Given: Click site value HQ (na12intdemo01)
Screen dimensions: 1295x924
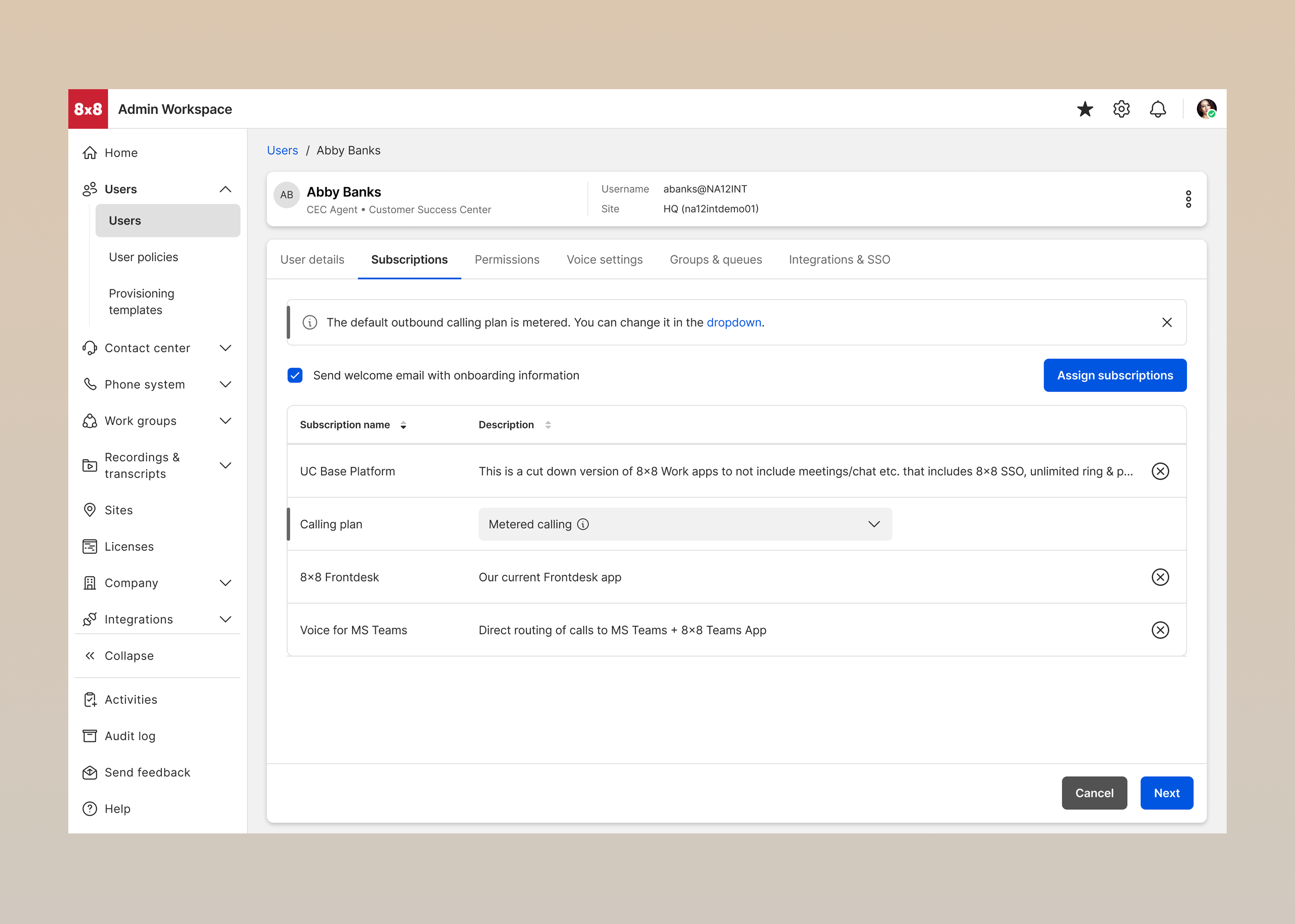Looking at the screenshot, I should click(x=711, y=209).
